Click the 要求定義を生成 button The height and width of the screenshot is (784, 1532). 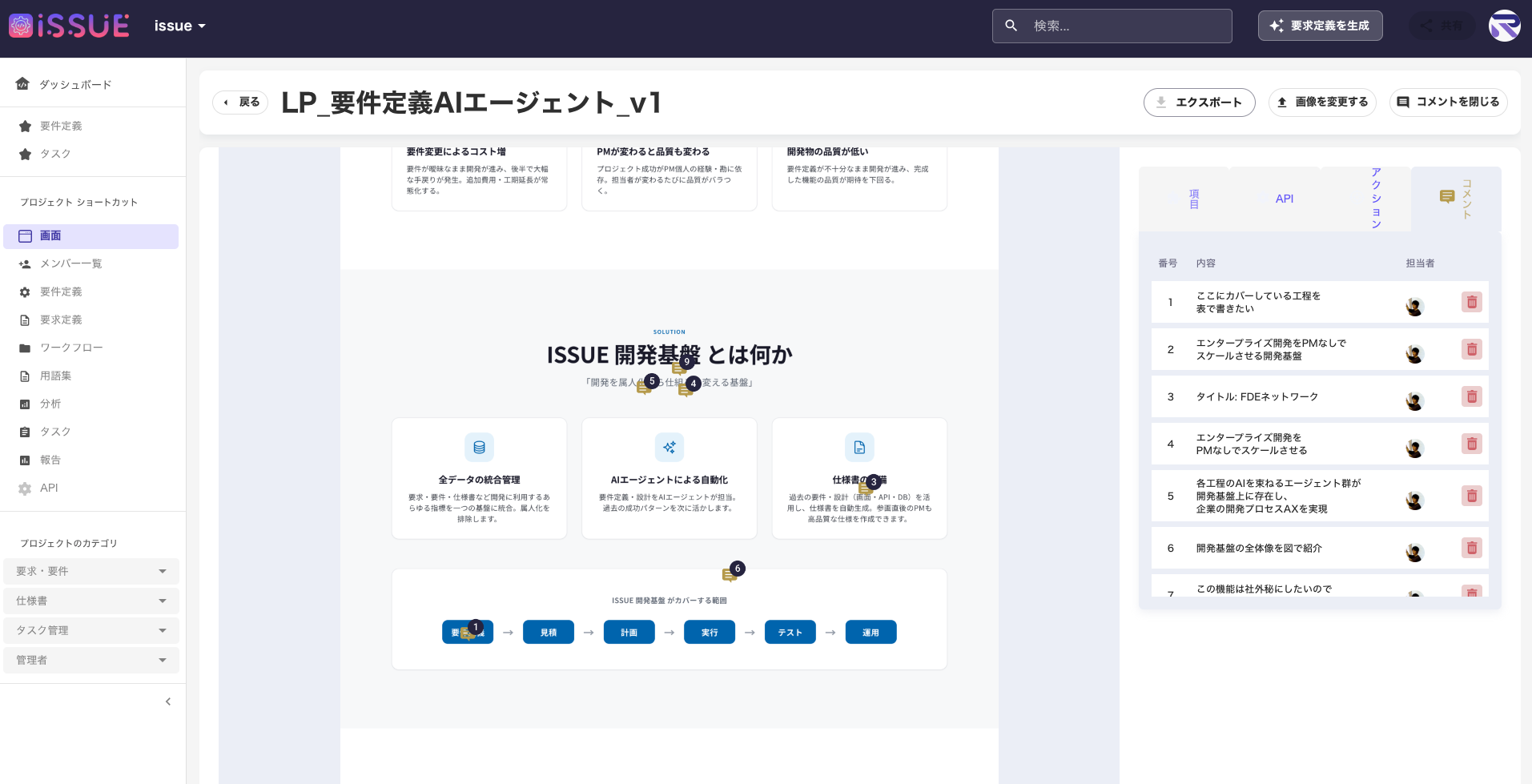[1320, 25]
